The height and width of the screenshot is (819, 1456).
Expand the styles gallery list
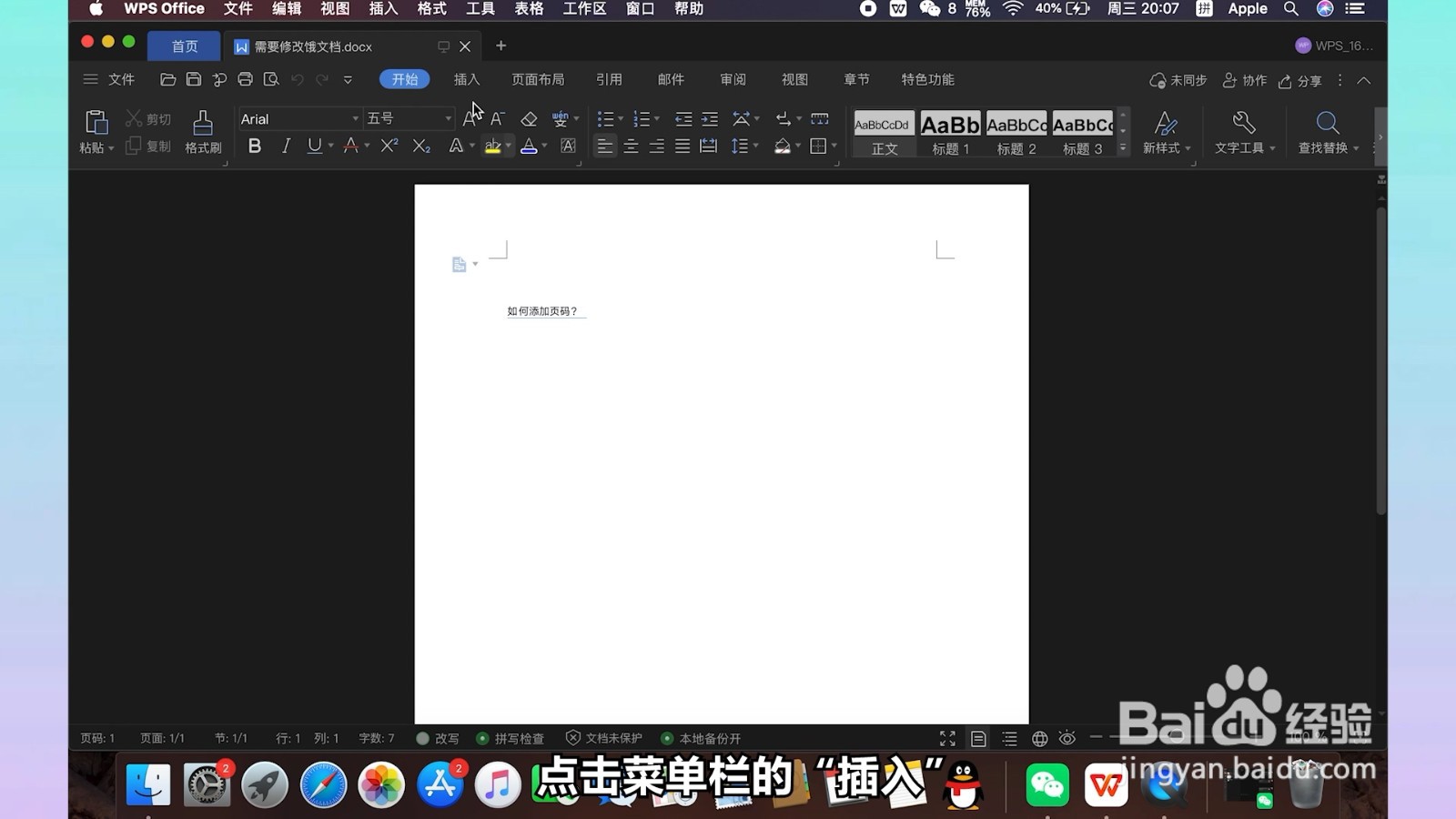(x=1123, y=148)
